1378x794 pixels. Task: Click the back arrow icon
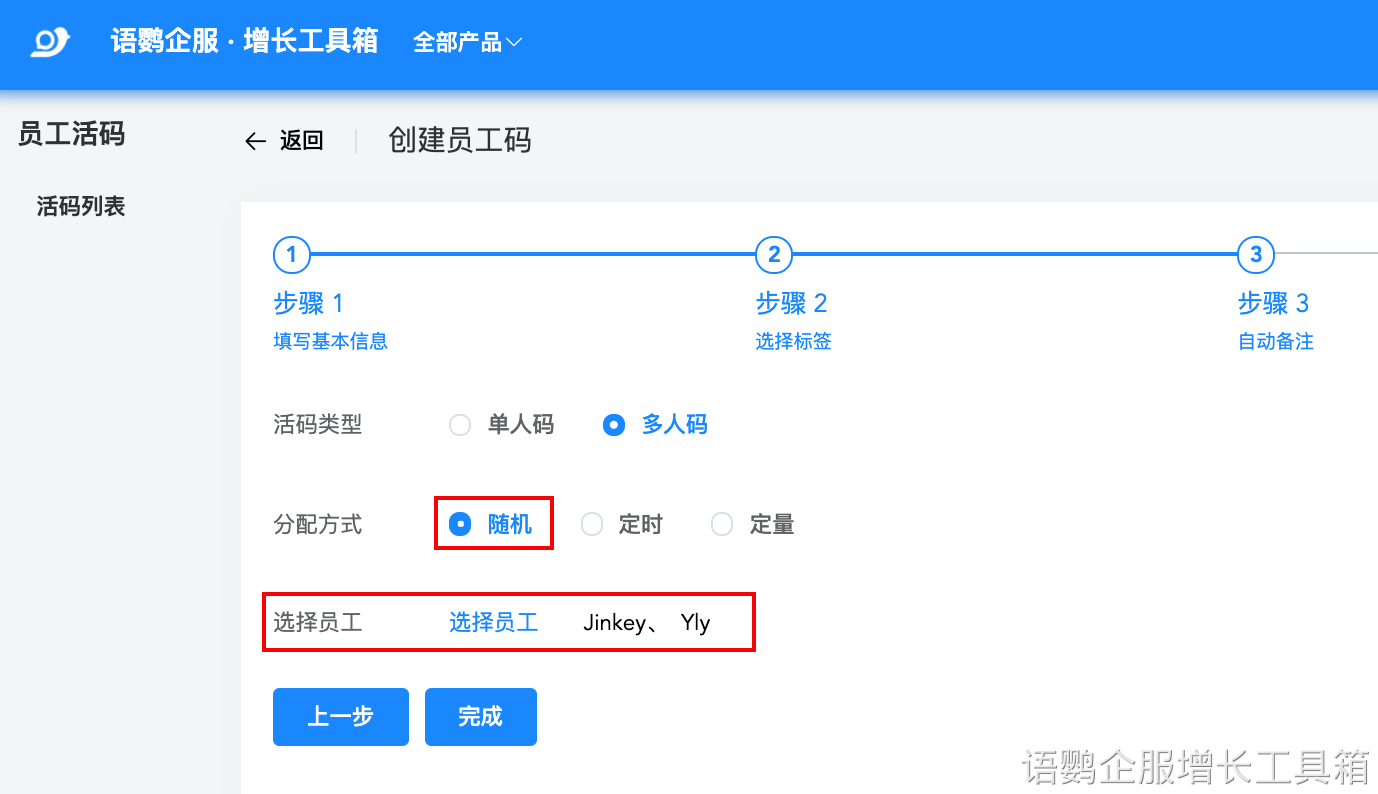point(256,141)
